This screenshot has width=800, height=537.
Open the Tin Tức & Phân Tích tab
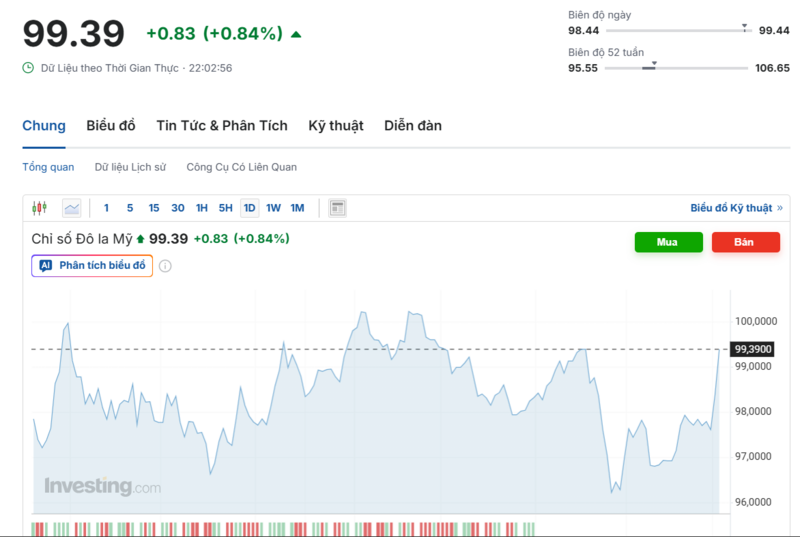222,126
